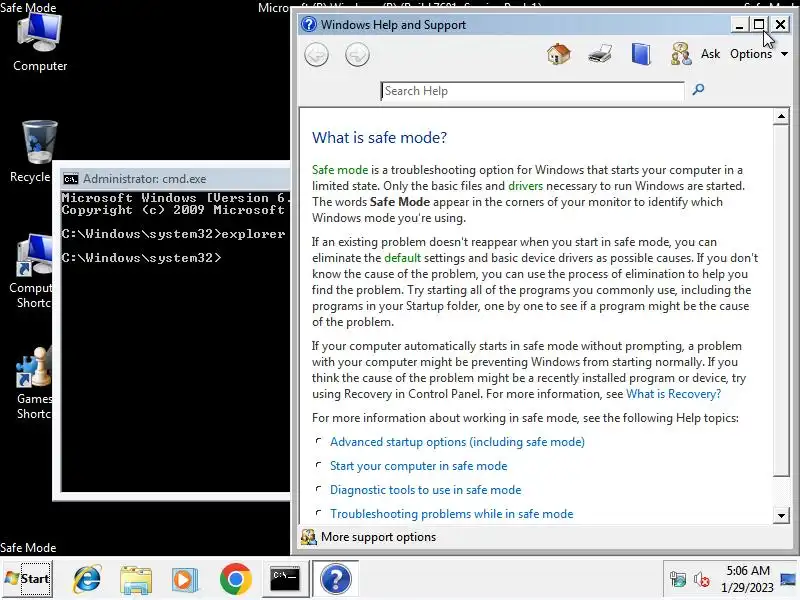Launch Google Chrome from the taskbar
Viewport: 800px width, 600px height.
(236, 580)
